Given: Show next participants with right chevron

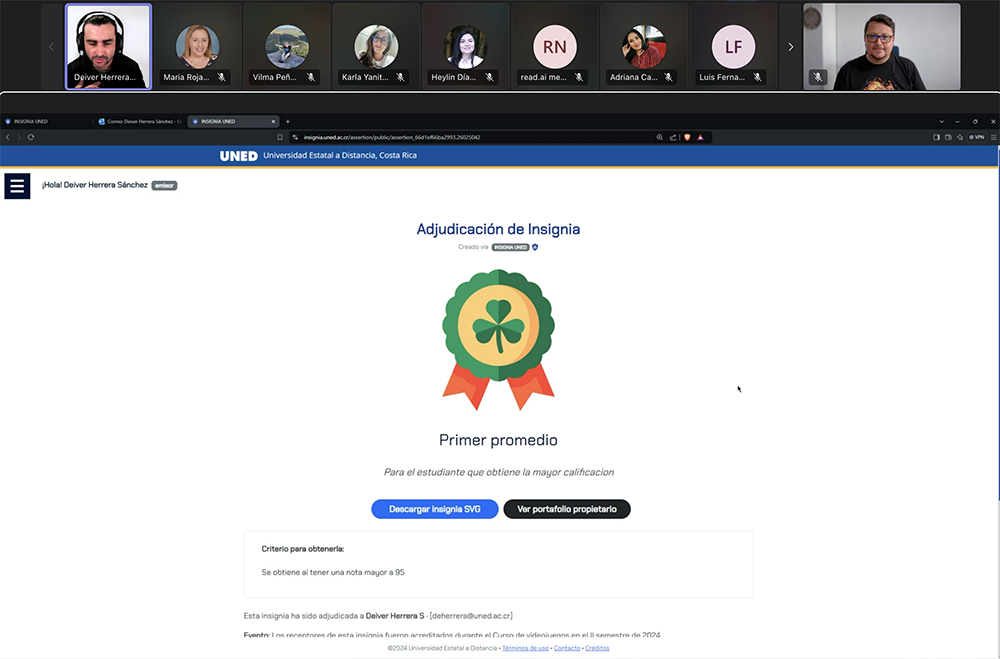Looking at the screenshot, I should tap(790, 47).
